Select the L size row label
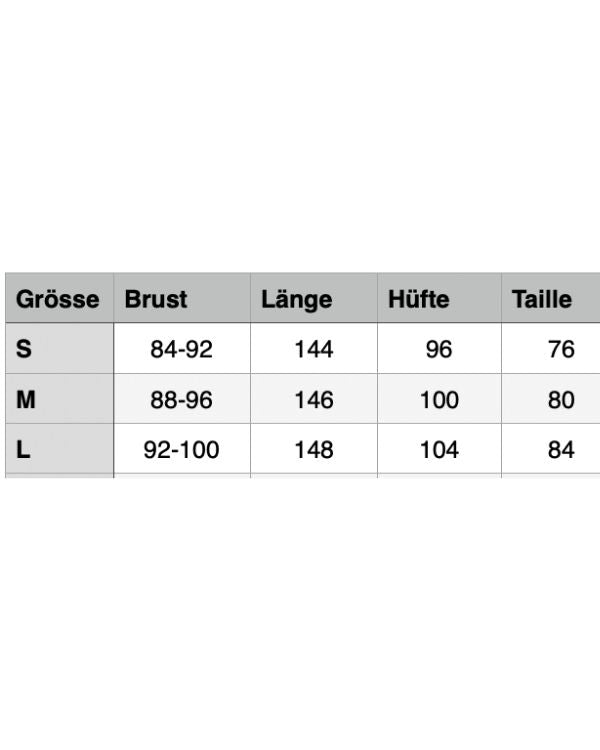600x750 pixels. point(24,450)
